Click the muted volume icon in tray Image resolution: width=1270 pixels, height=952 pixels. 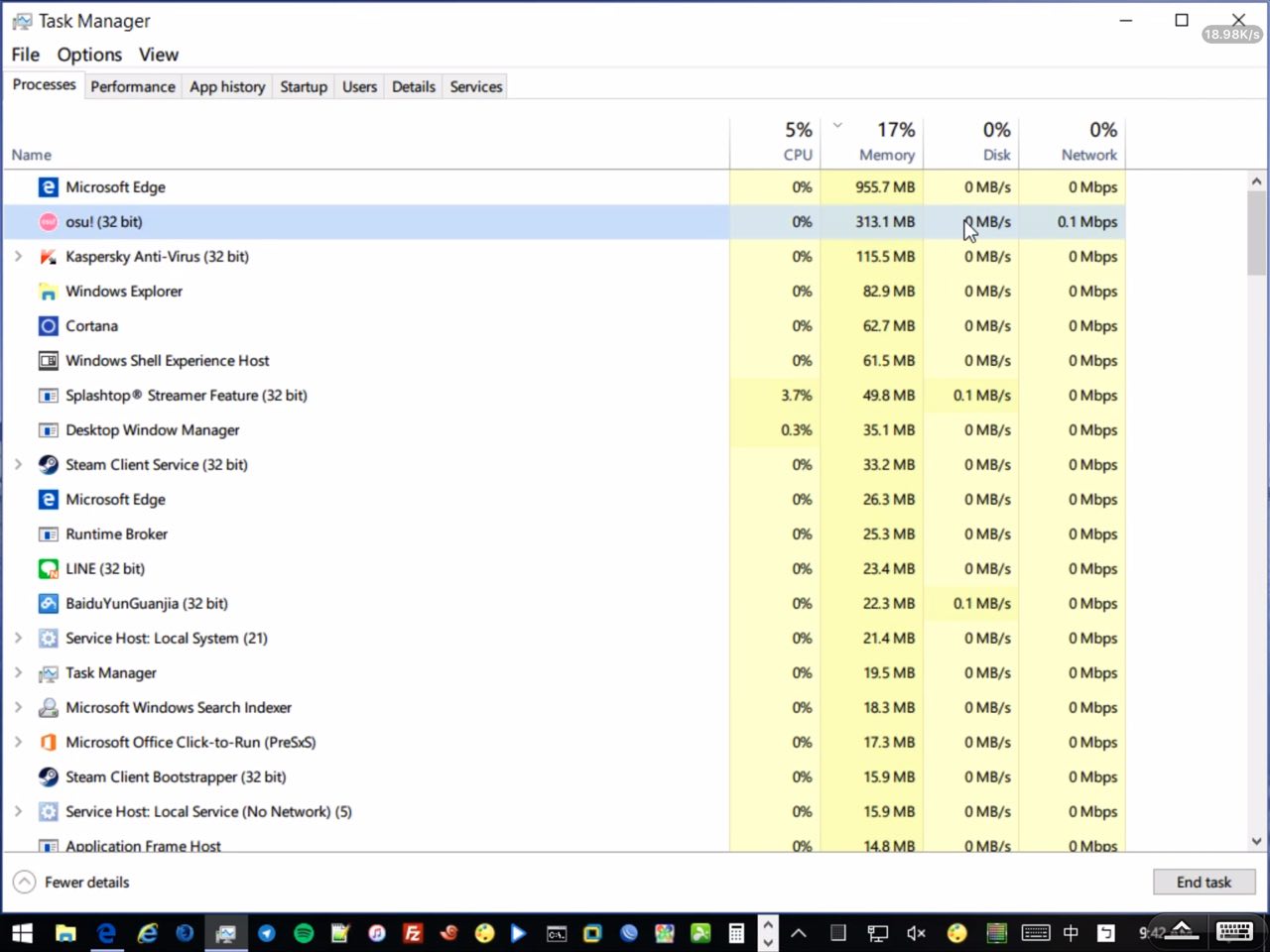[916, 933]
